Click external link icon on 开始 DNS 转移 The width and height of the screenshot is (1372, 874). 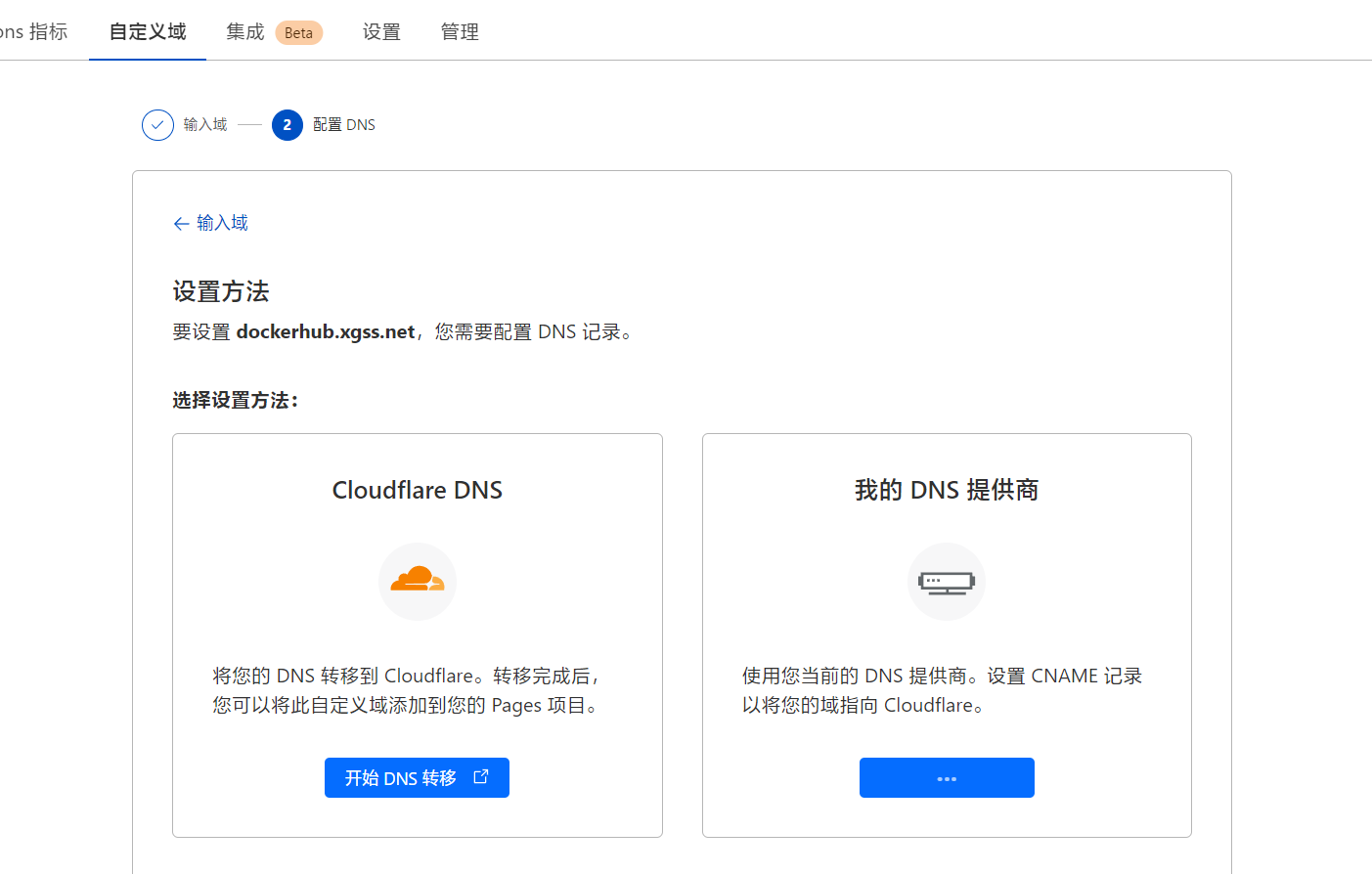(481, 777)
